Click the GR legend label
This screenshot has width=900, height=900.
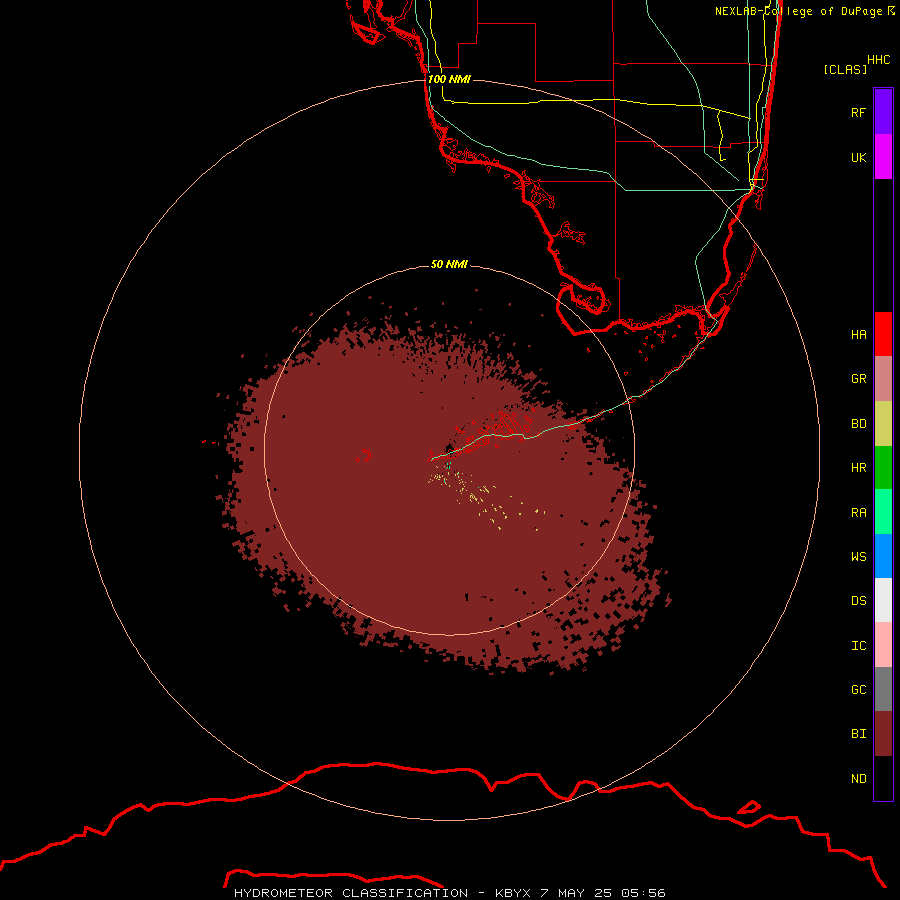(x=858, y=379)
